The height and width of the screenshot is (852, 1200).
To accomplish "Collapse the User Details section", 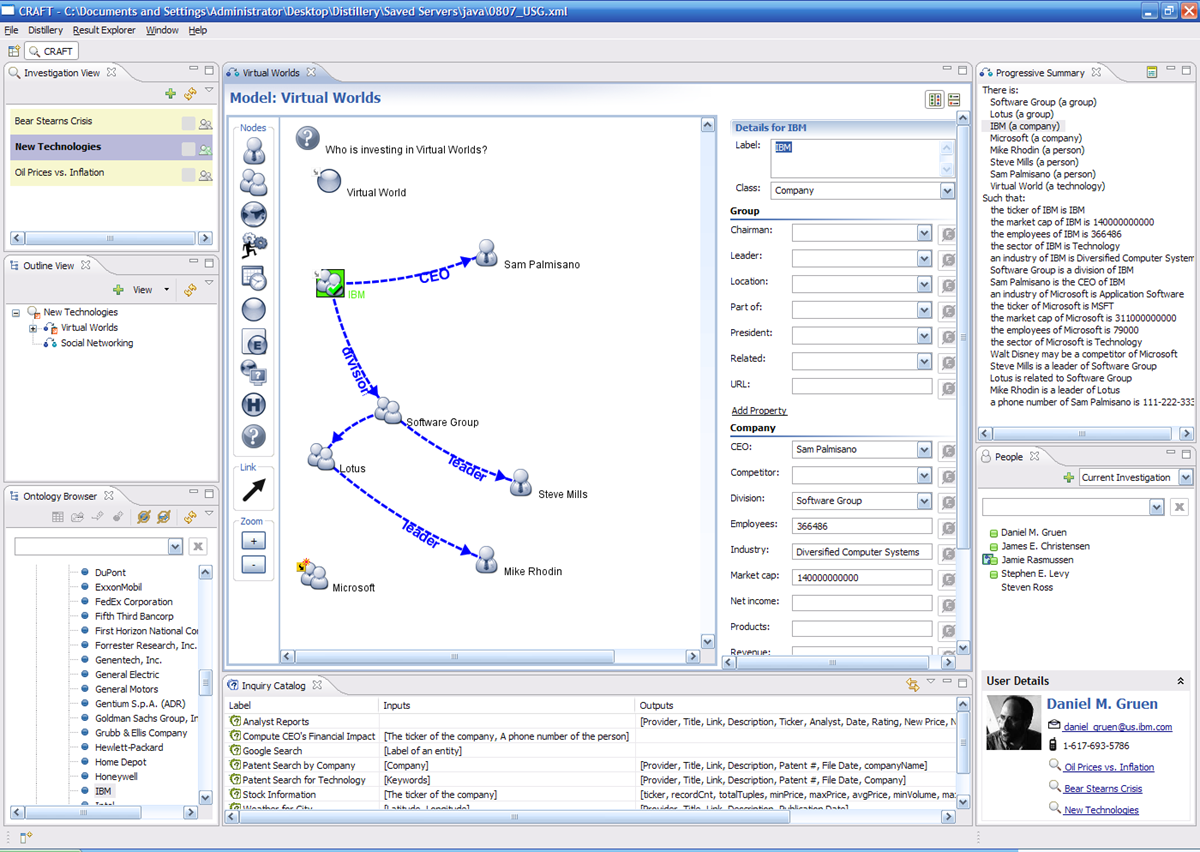I will pyautogui.click(x=1180, y=681).
